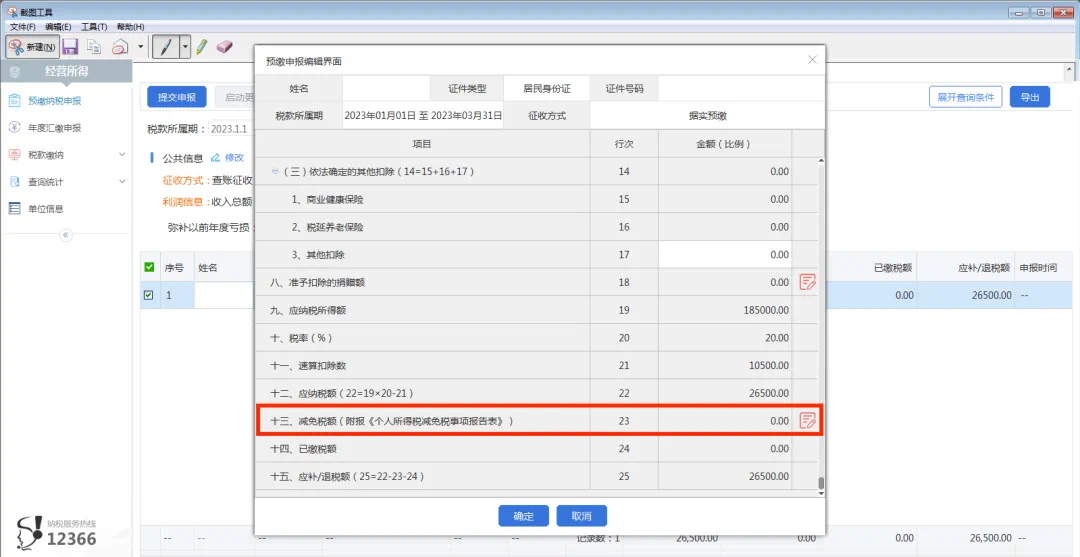Screen dimensions: 1080x557
Task: Open edit icon on row 18 donations
Action: click(x=807, y=282)
